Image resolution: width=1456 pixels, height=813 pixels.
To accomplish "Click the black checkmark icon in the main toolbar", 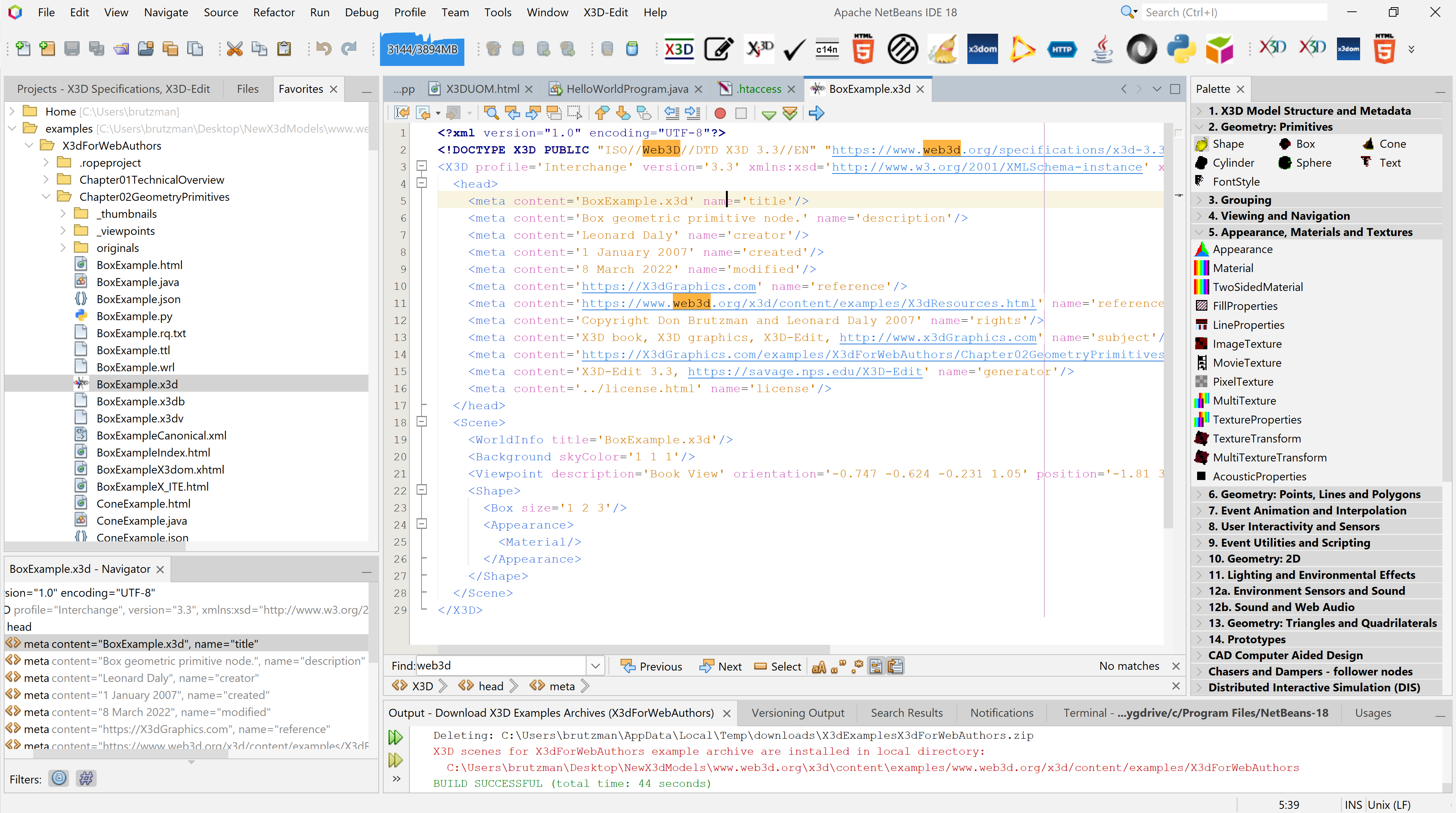I will click(794, 50).
